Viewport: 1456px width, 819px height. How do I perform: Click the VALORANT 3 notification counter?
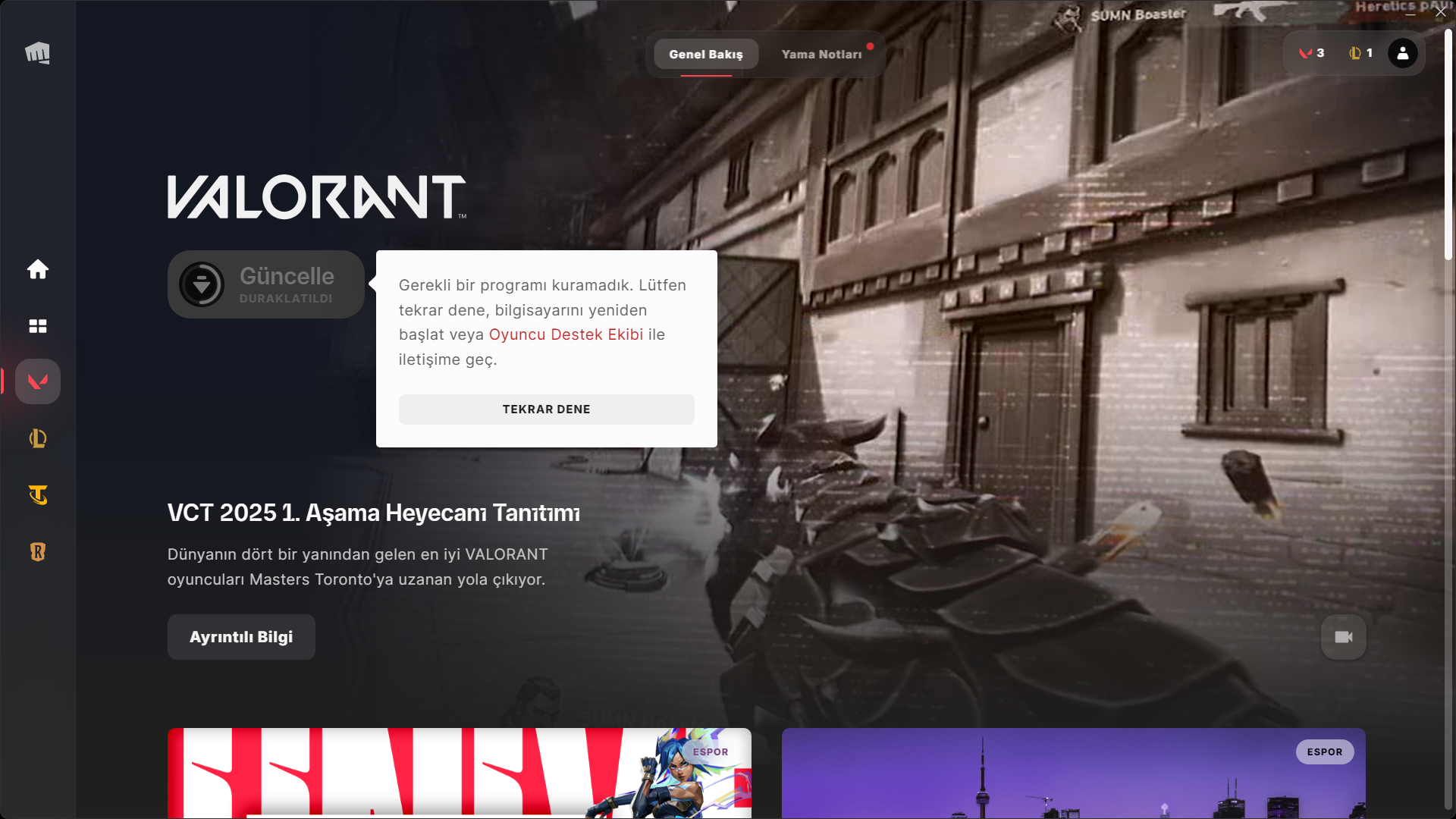1312,53
